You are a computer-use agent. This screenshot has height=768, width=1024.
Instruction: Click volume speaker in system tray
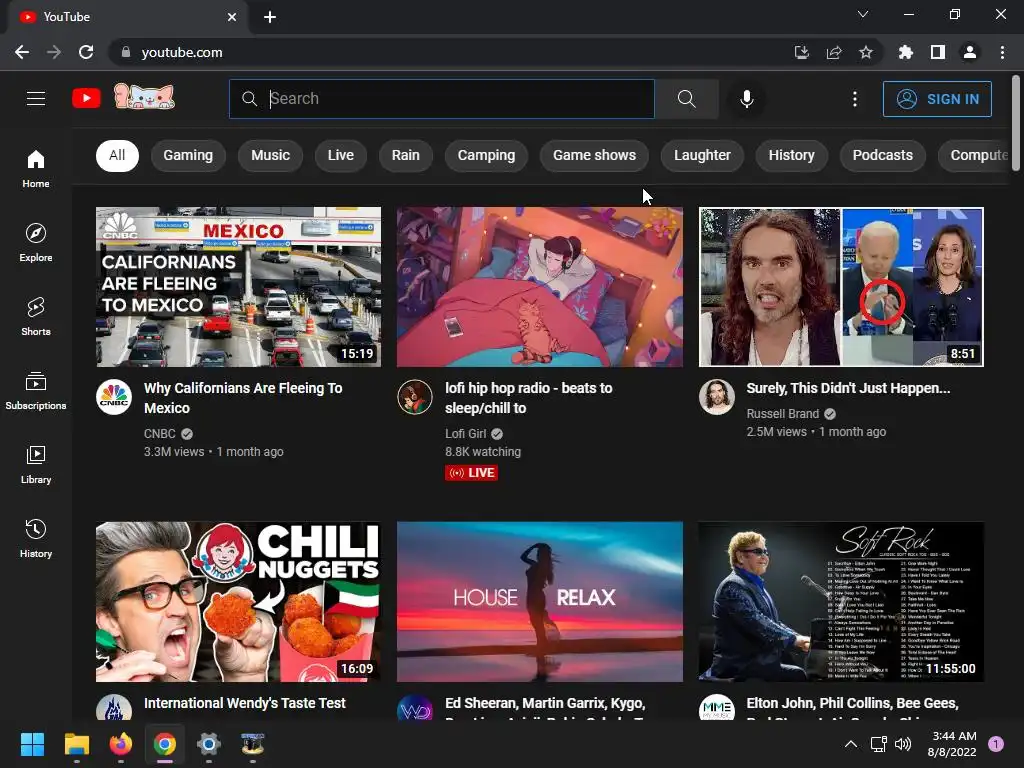pyautogui.click(x=903, y=744)
